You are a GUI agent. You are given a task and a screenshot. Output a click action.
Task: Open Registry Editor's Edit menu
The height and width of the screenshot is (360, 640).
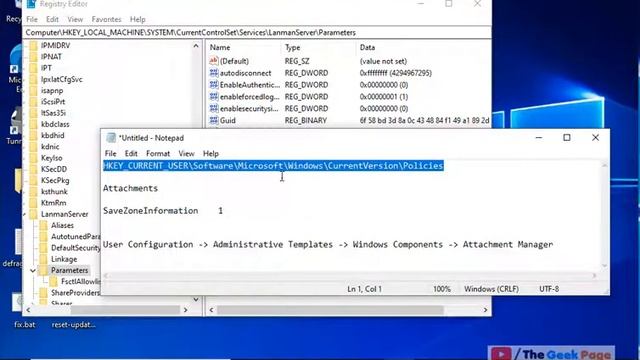(52, 19)
